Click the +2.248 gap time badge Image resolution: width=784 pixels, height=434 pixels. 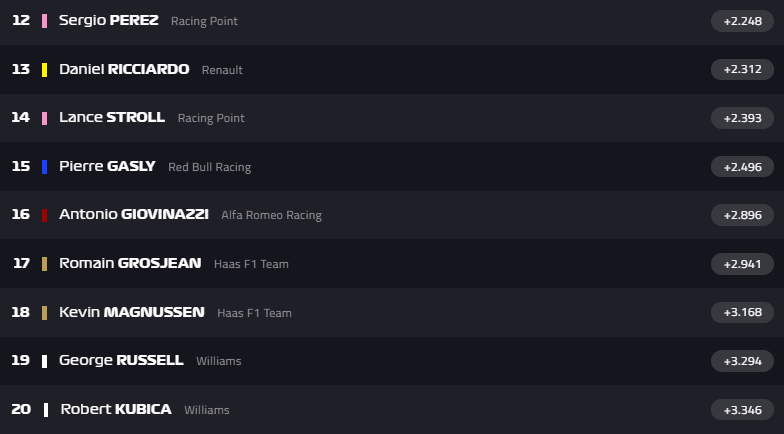pyautogui.click(x=741, y=21)
